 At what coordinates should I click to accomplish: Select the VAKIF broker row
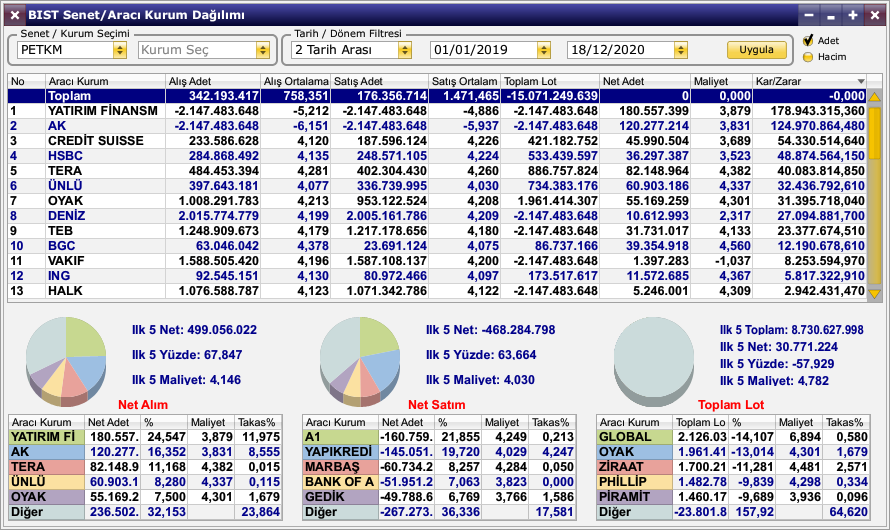(437, 261)
